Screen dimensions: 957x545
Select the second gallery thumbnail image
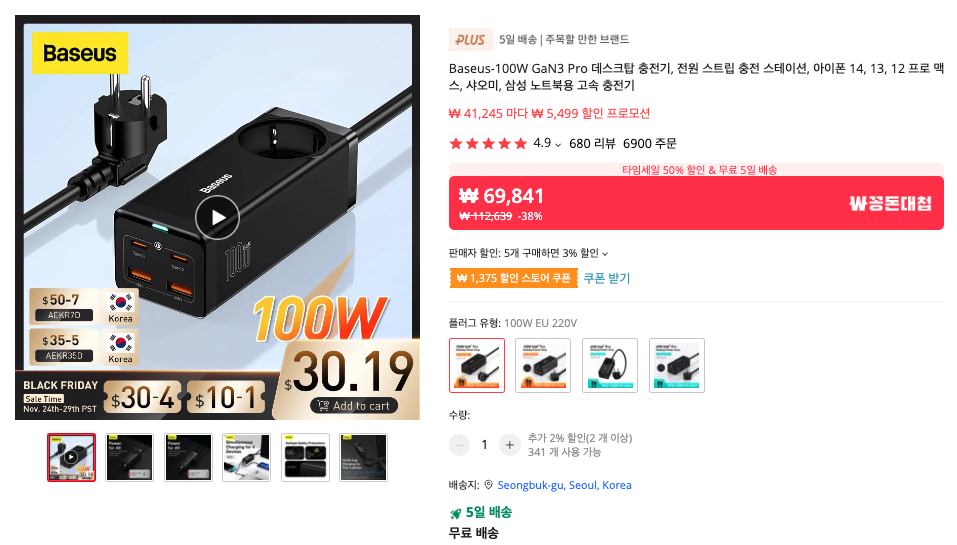click(129, 457)
